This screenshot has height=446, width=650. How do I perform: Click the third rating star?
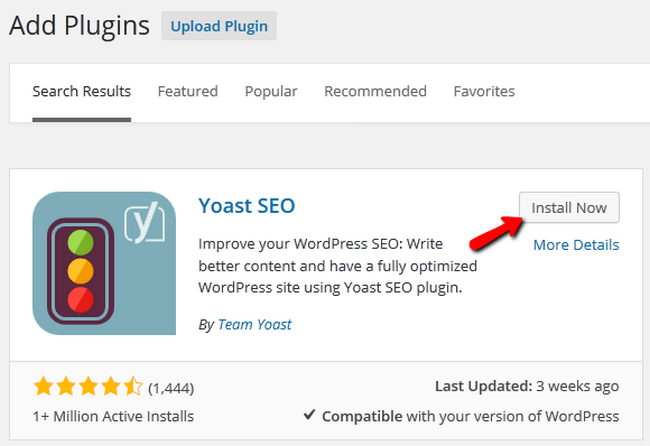(x=88, y=387)
